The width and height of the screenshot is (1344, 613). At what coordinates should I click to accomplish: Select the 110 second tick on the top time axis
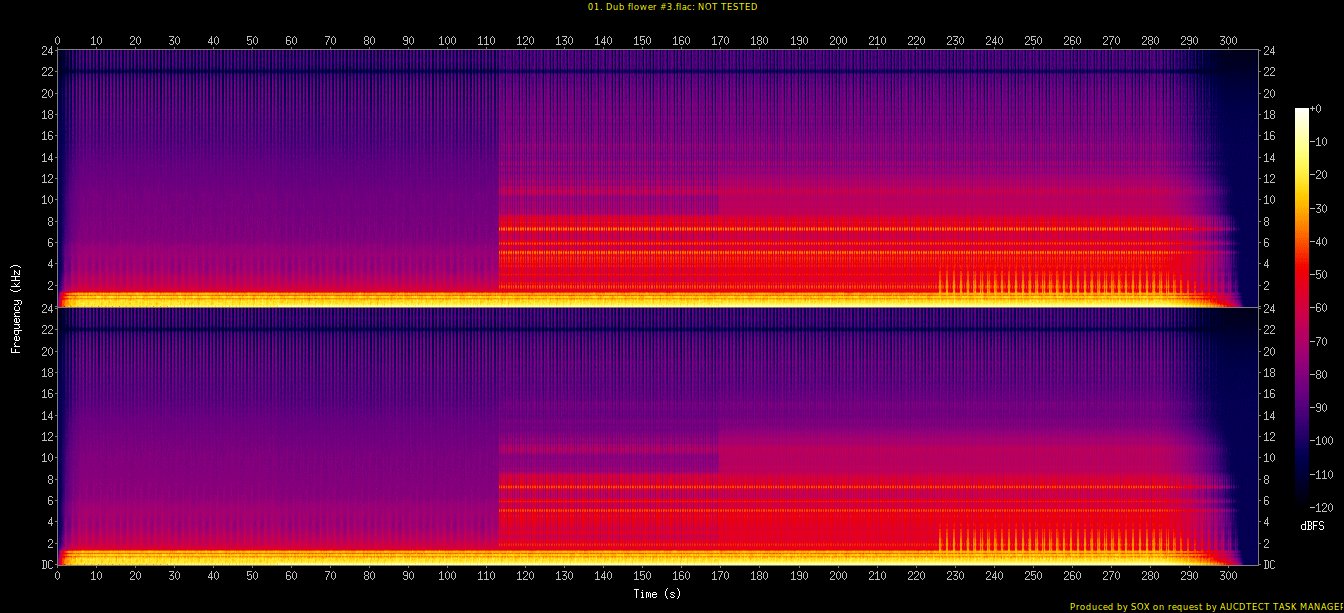click(x=486, y=41)
